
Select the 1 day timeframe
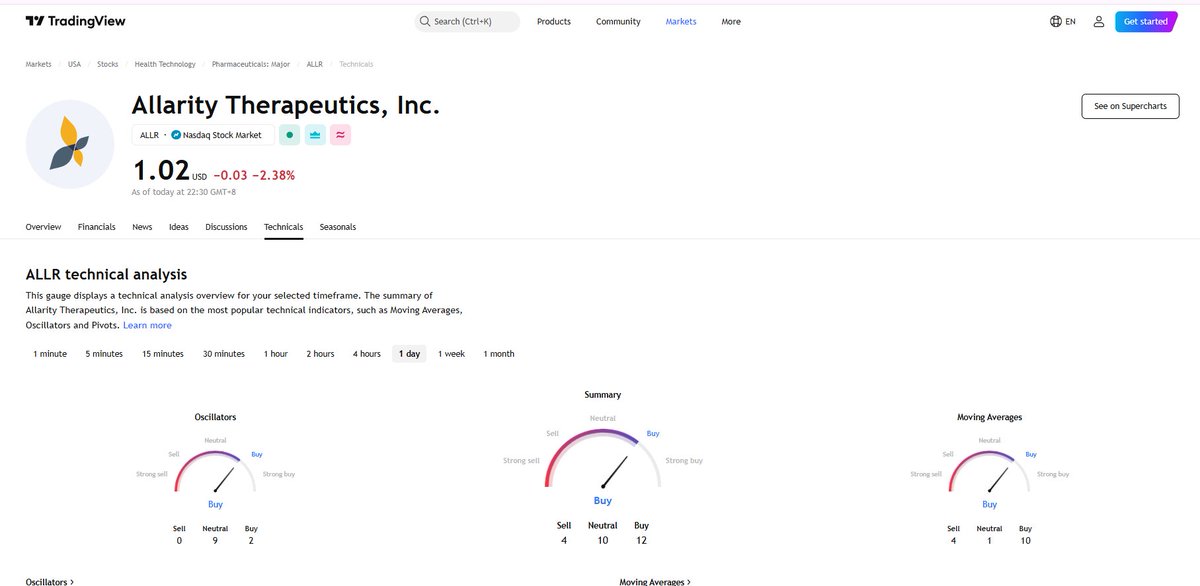tap(409, 354)
